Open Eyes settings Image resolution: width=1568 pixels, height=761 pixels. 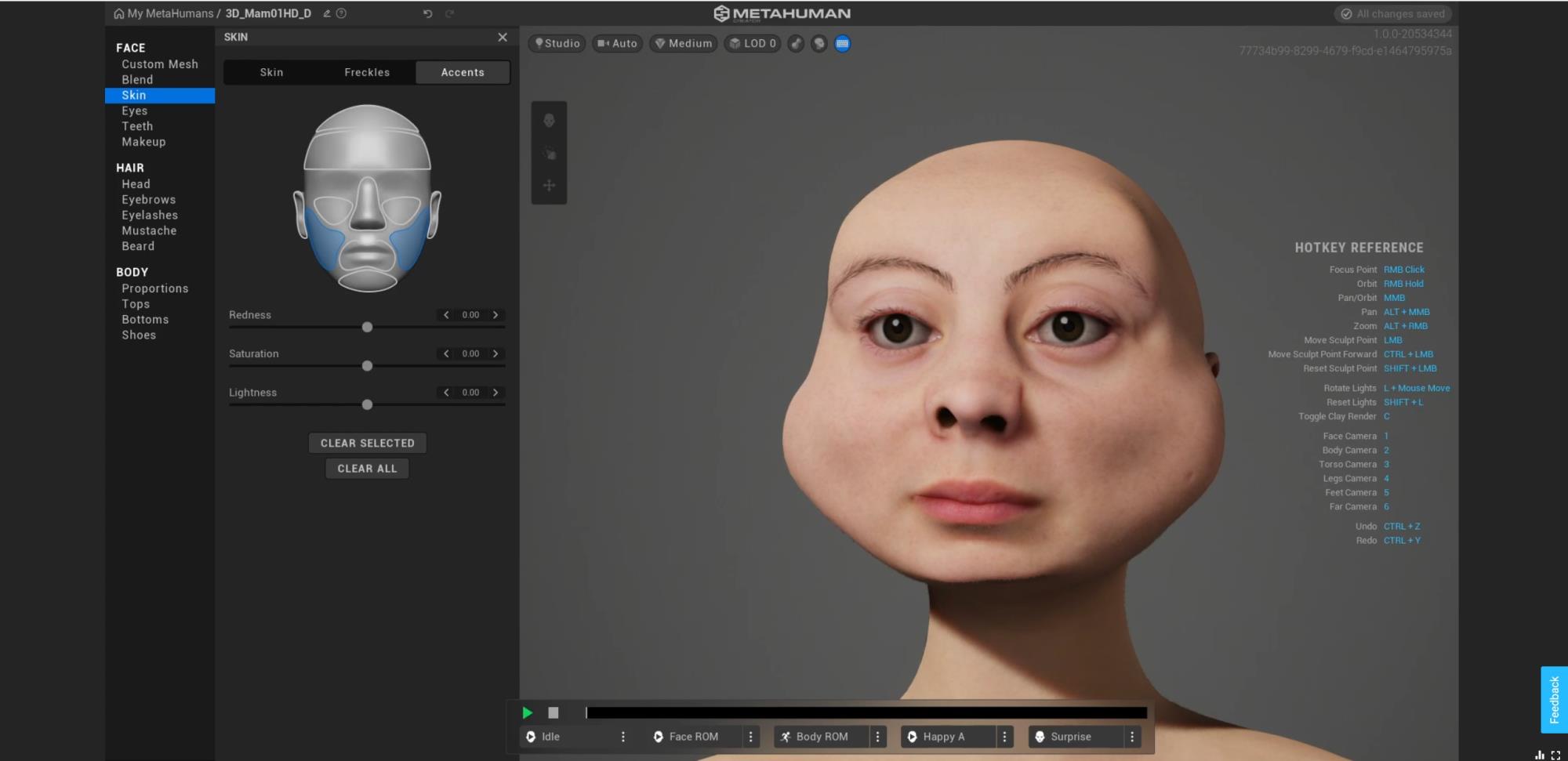pos(135,111)
